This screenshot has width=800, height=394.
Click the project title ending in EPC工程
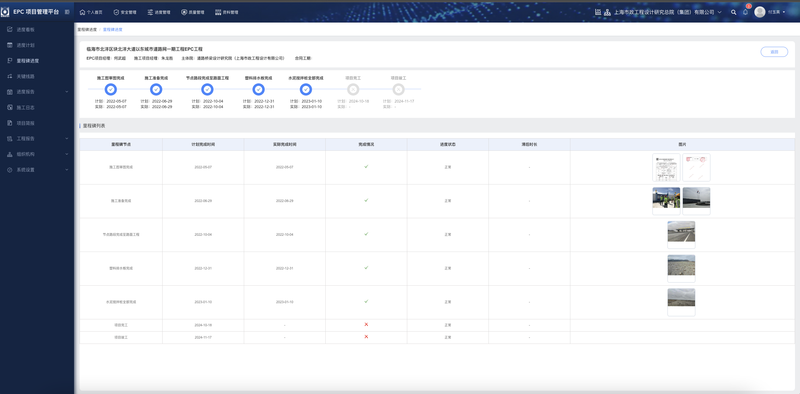pyautogui.click(x=145, y=50)
